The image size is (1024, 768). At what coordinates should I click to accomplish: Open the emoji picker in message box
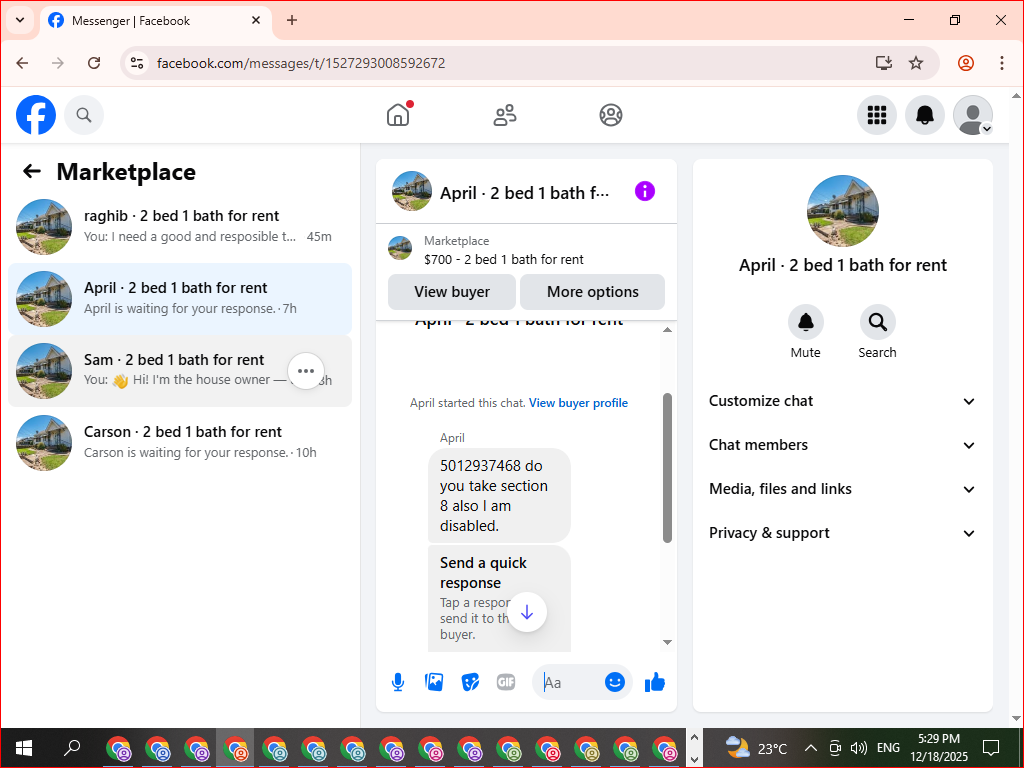click(615, 682)
